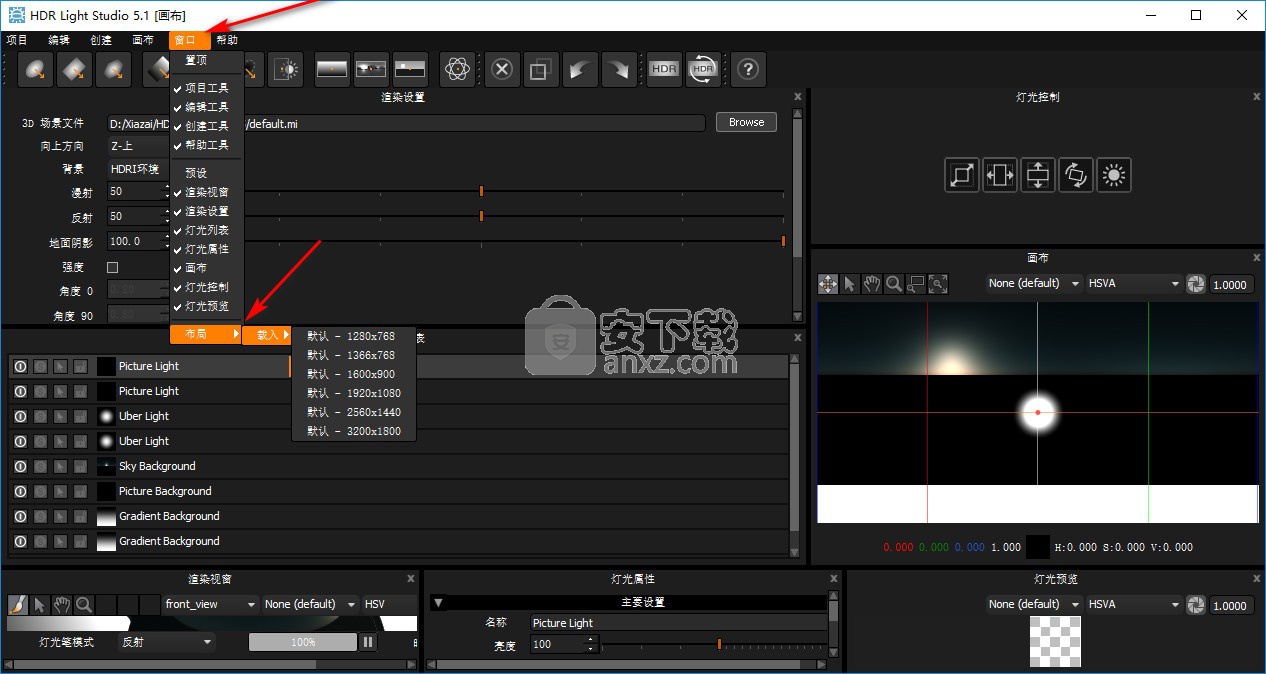Select the pointer tool in canvas panel
The width and height of the screenshot is (1266, 674).
(850, 284)
